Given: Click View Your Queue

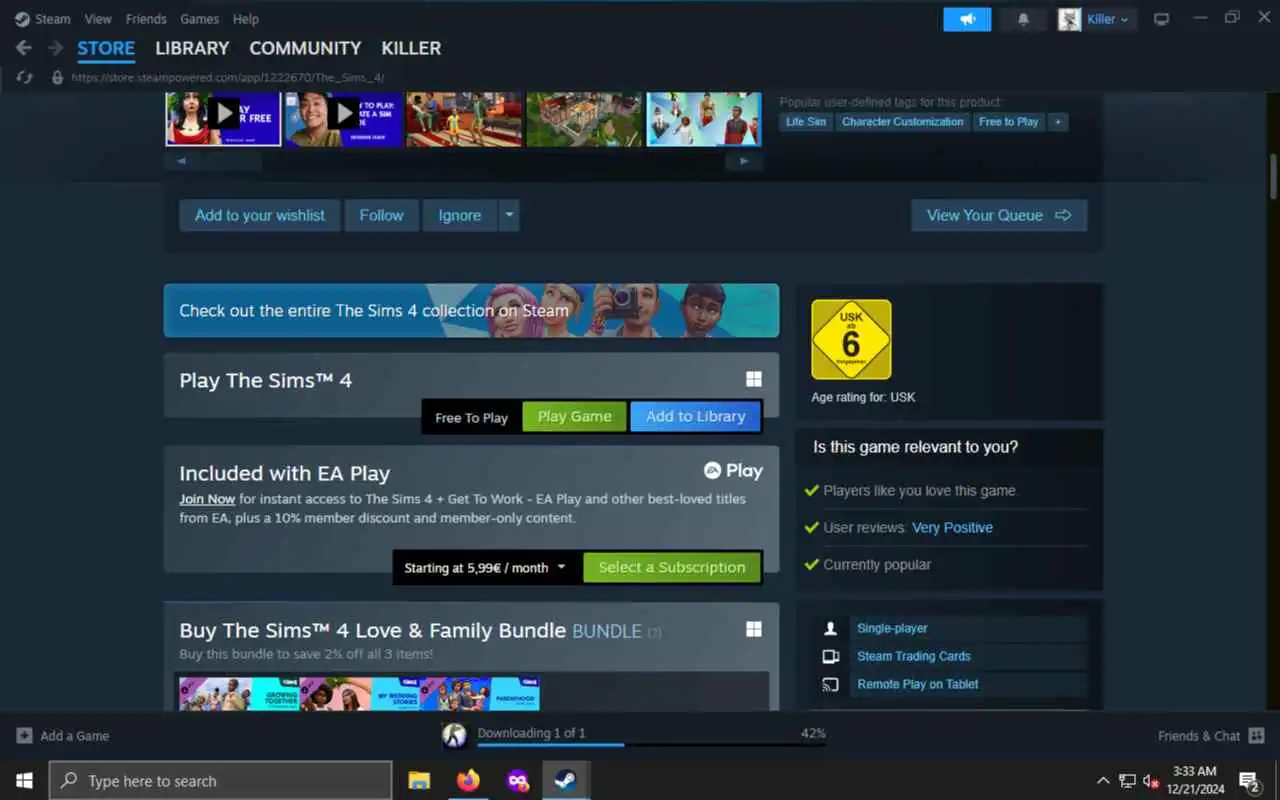Looking at the screenshot, I should (x=999, y=215).
